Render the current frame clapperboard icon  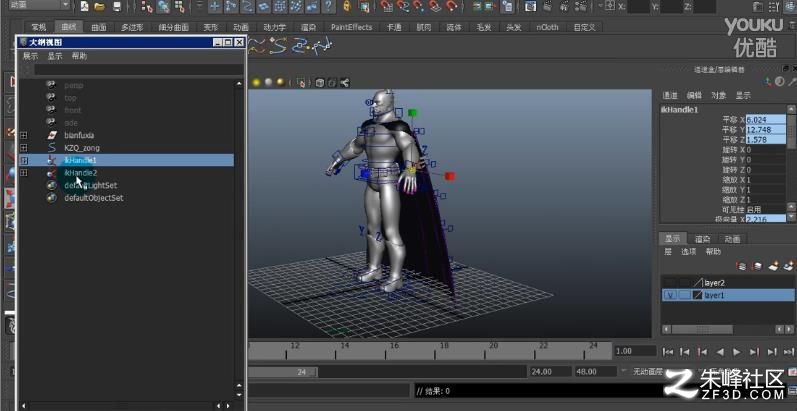547,6
